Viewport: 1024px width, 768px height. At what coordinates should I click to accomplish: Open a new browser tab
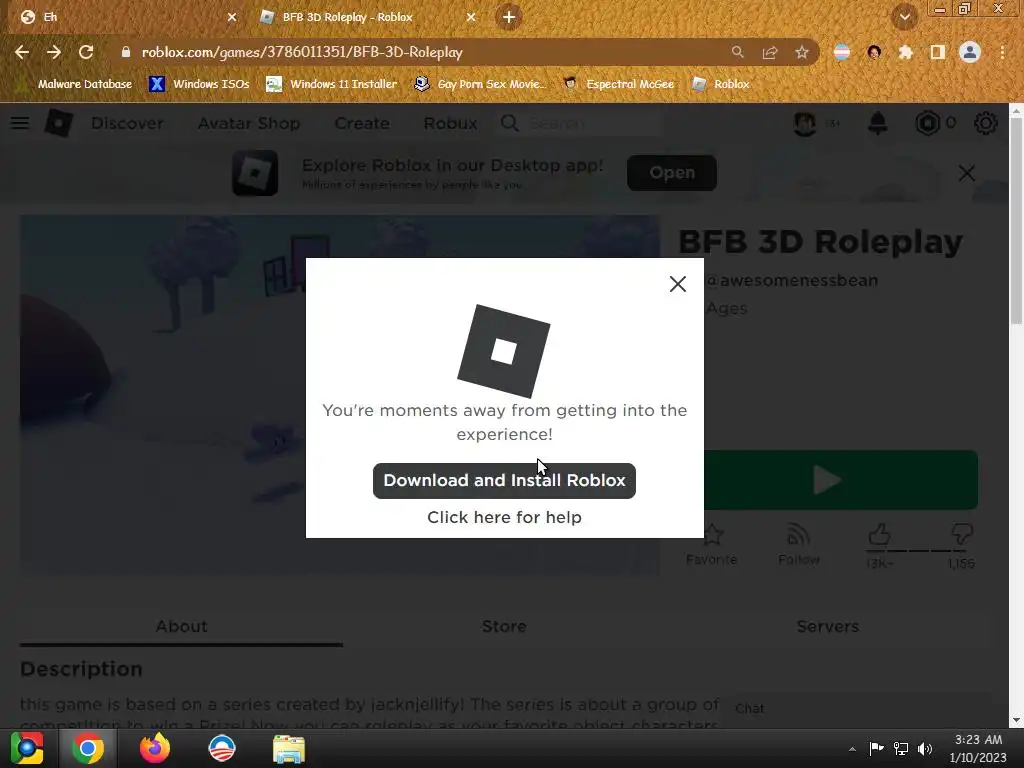509,17
